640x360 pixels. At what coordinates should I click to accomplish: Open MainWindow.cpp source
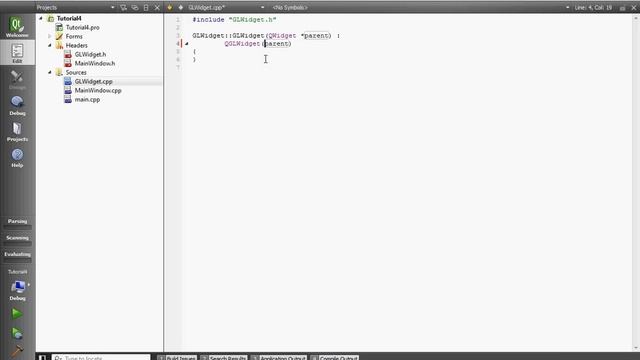pos(98,91)
